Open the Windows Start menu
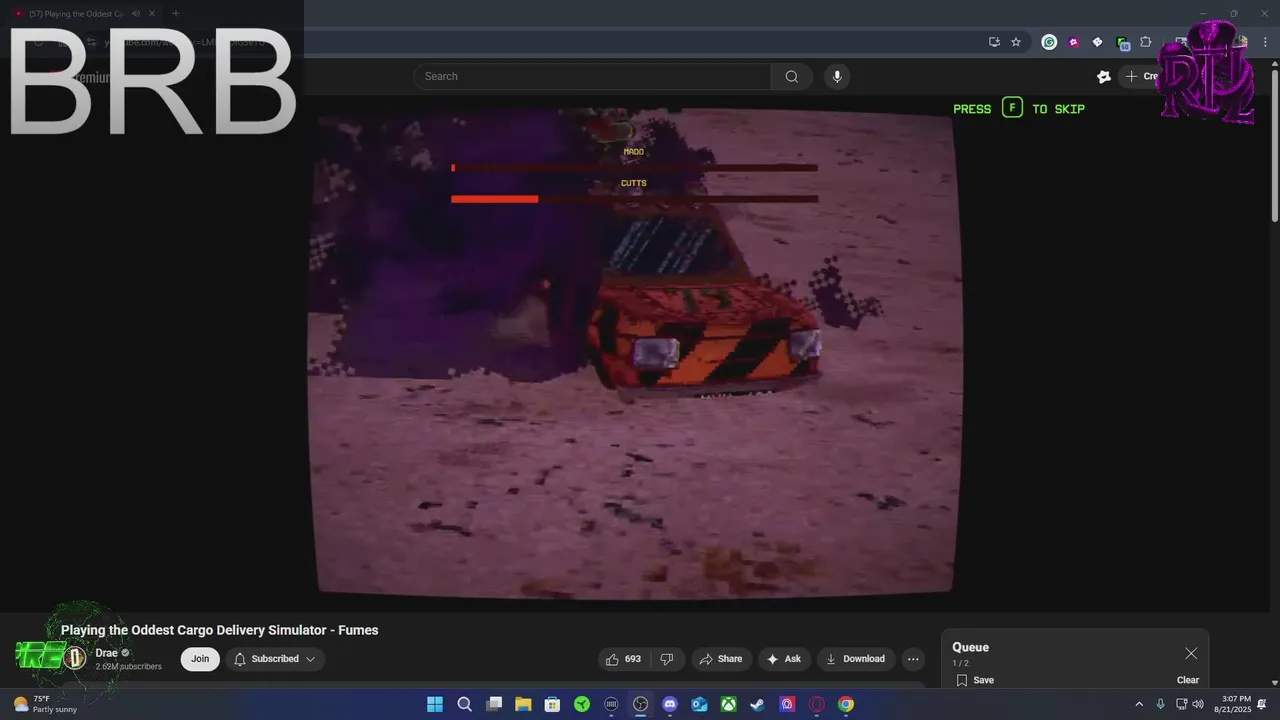The image size is (1280, 720). [435, 704]
